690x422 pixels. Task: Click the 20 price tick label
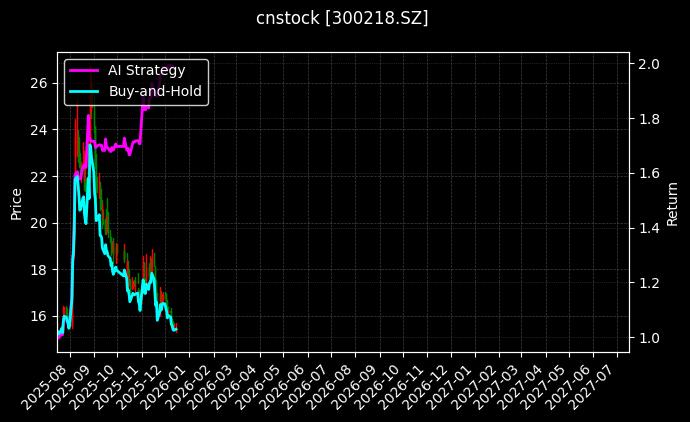tap(40, 223)
